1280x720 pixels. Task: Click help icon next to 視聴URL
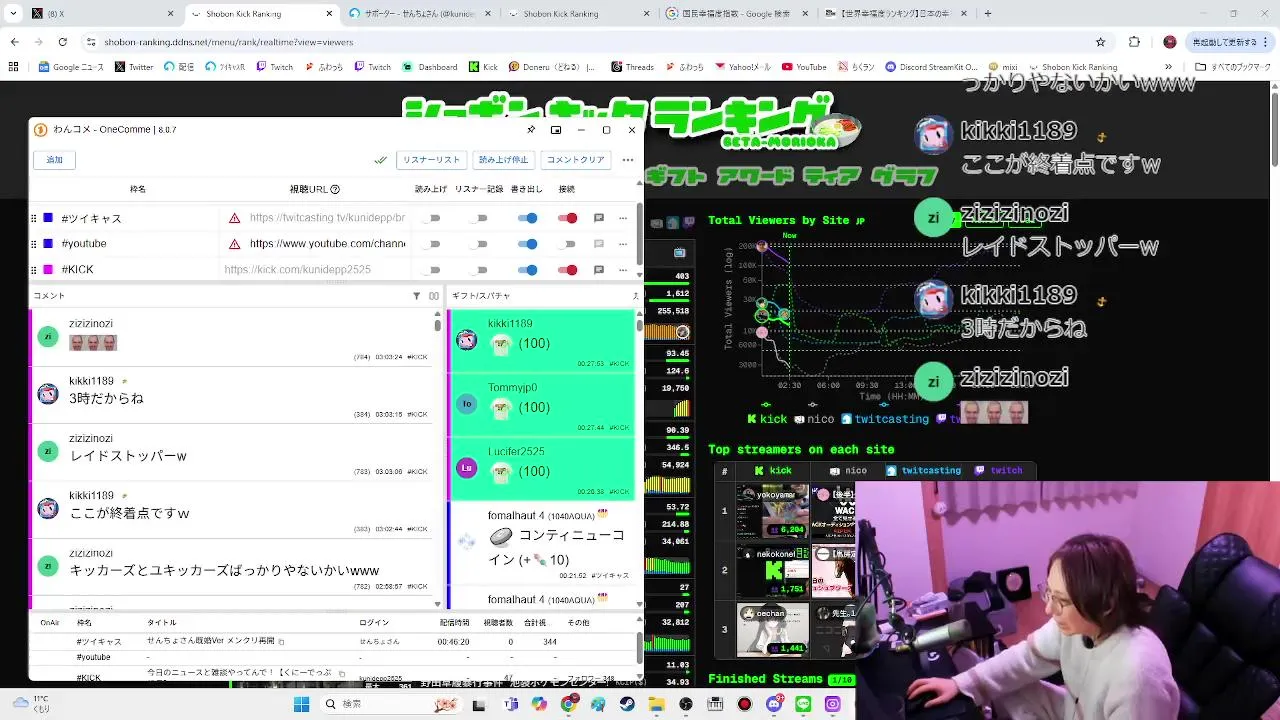[x=335, y=189]
